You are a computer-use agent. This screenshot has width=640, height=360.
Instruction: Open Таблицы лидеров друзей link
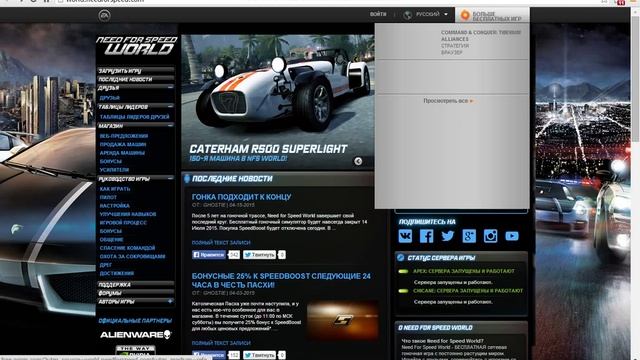[134, 117]
